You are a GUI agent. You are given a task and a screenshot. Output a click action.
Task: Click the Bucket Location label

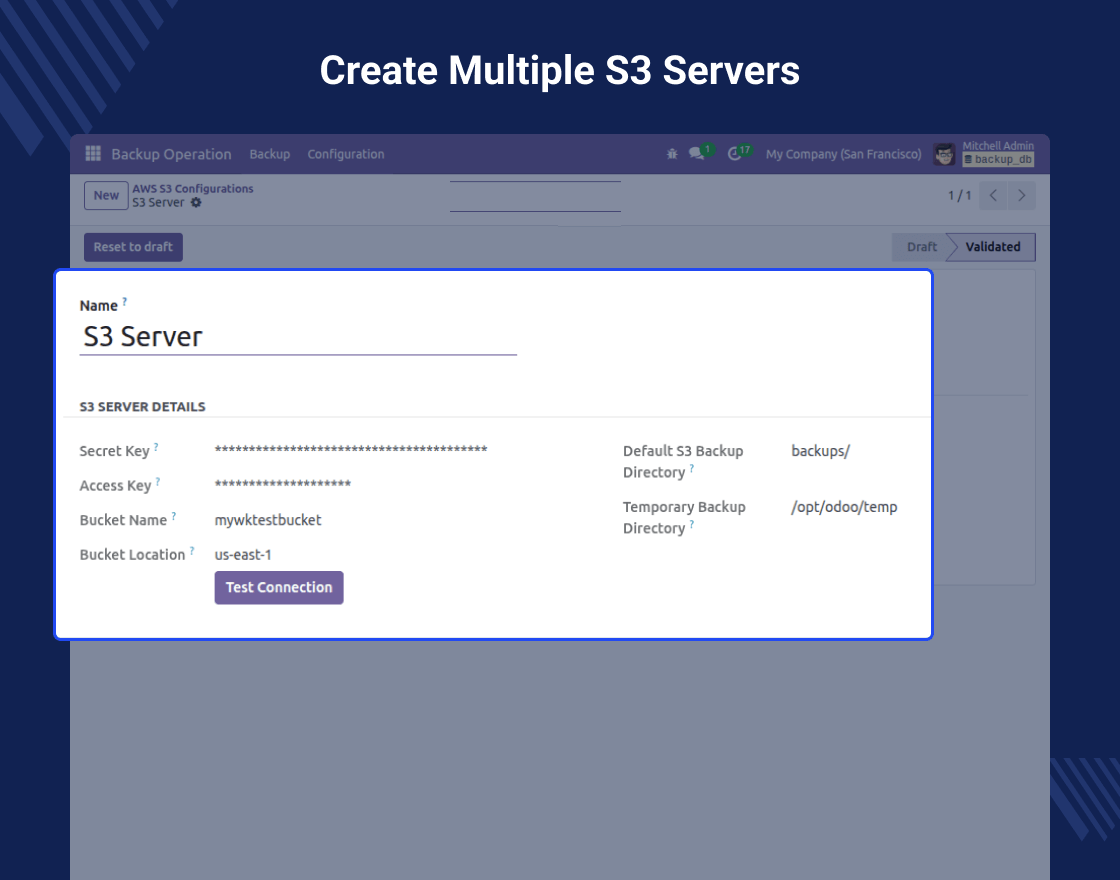click(x=132, y=555)
